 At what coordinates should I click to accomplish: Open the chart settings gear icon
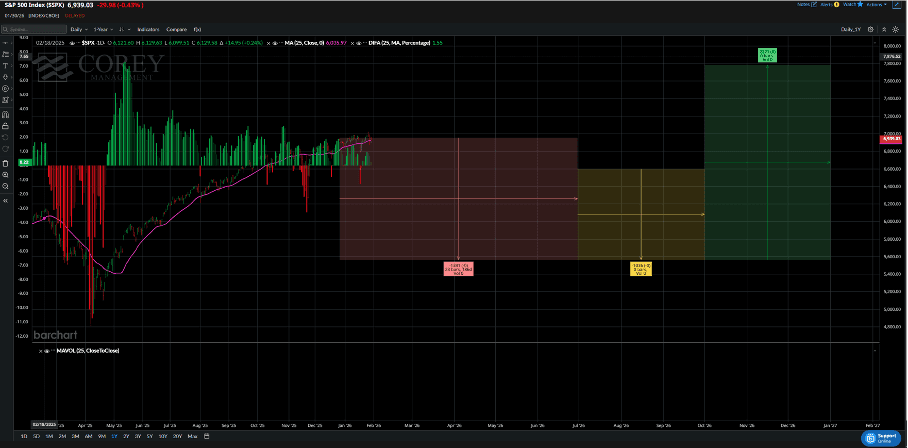coord(895,30)
